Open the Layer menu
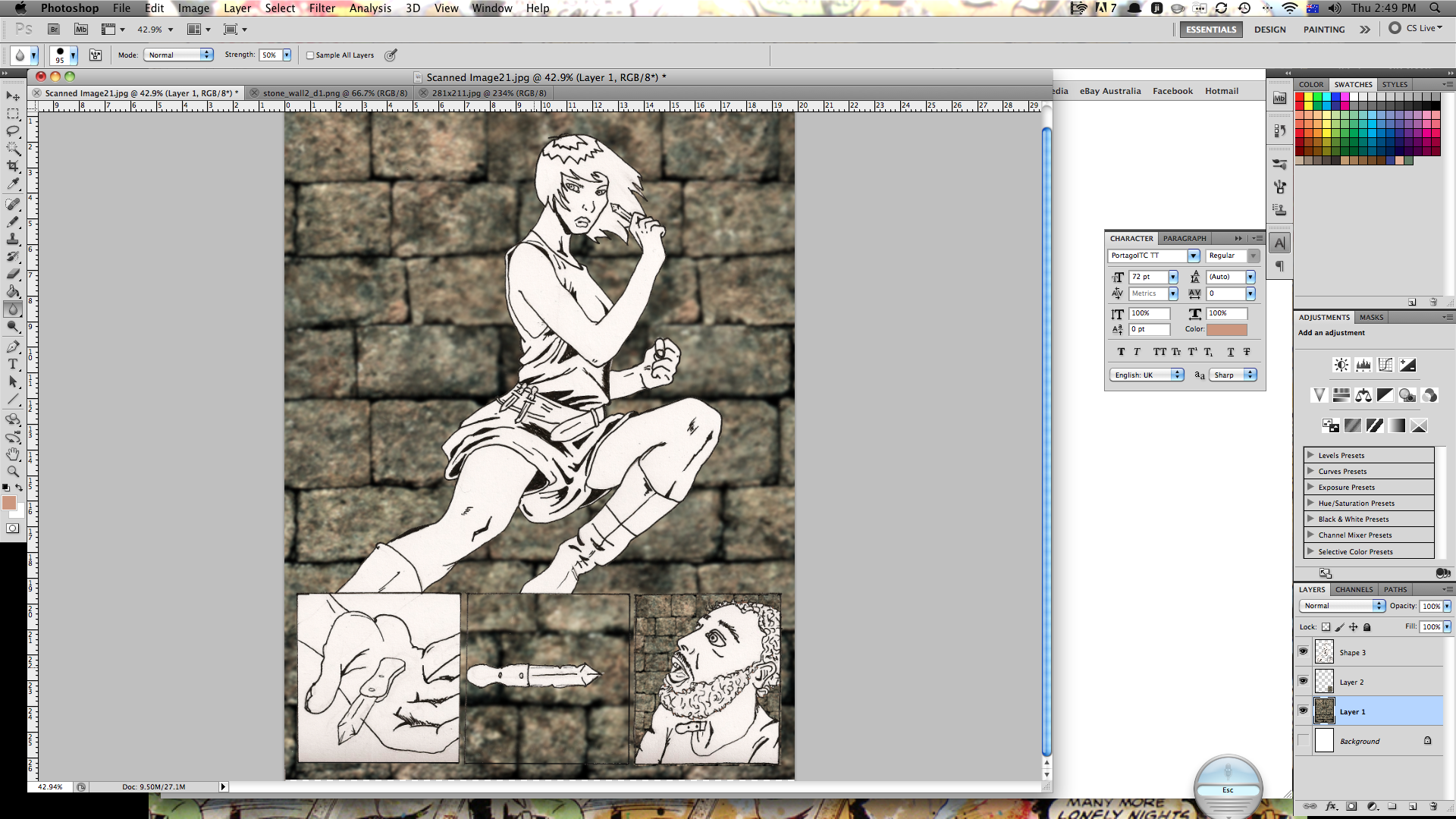1456x819 pixels. click(x=237, y=8)
